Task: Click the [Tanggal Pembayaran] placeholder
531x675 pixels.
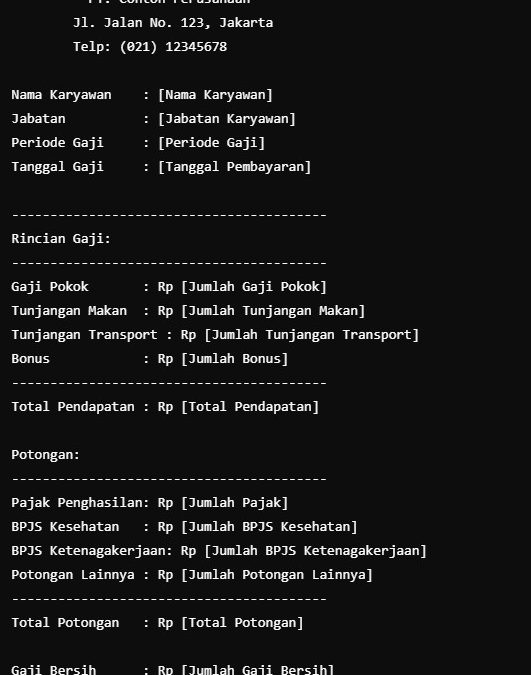Action: [x=234, y=167]
